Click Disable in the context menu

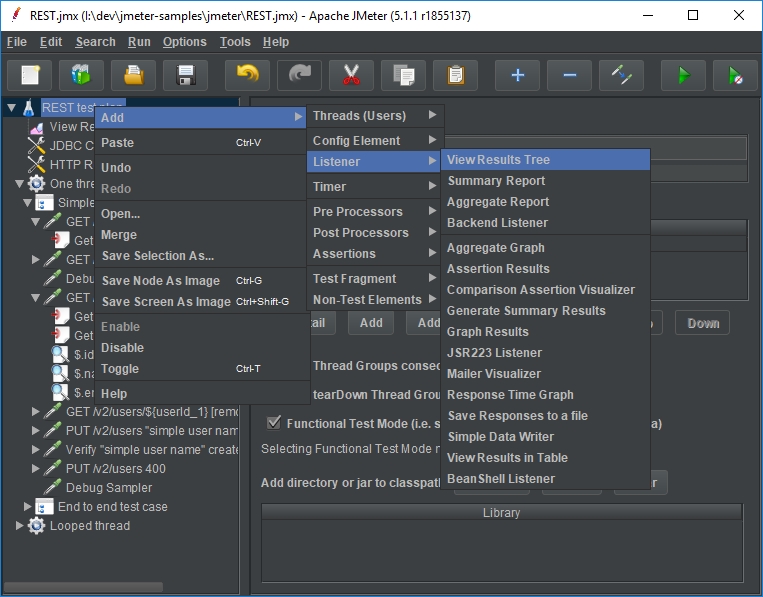202,347
